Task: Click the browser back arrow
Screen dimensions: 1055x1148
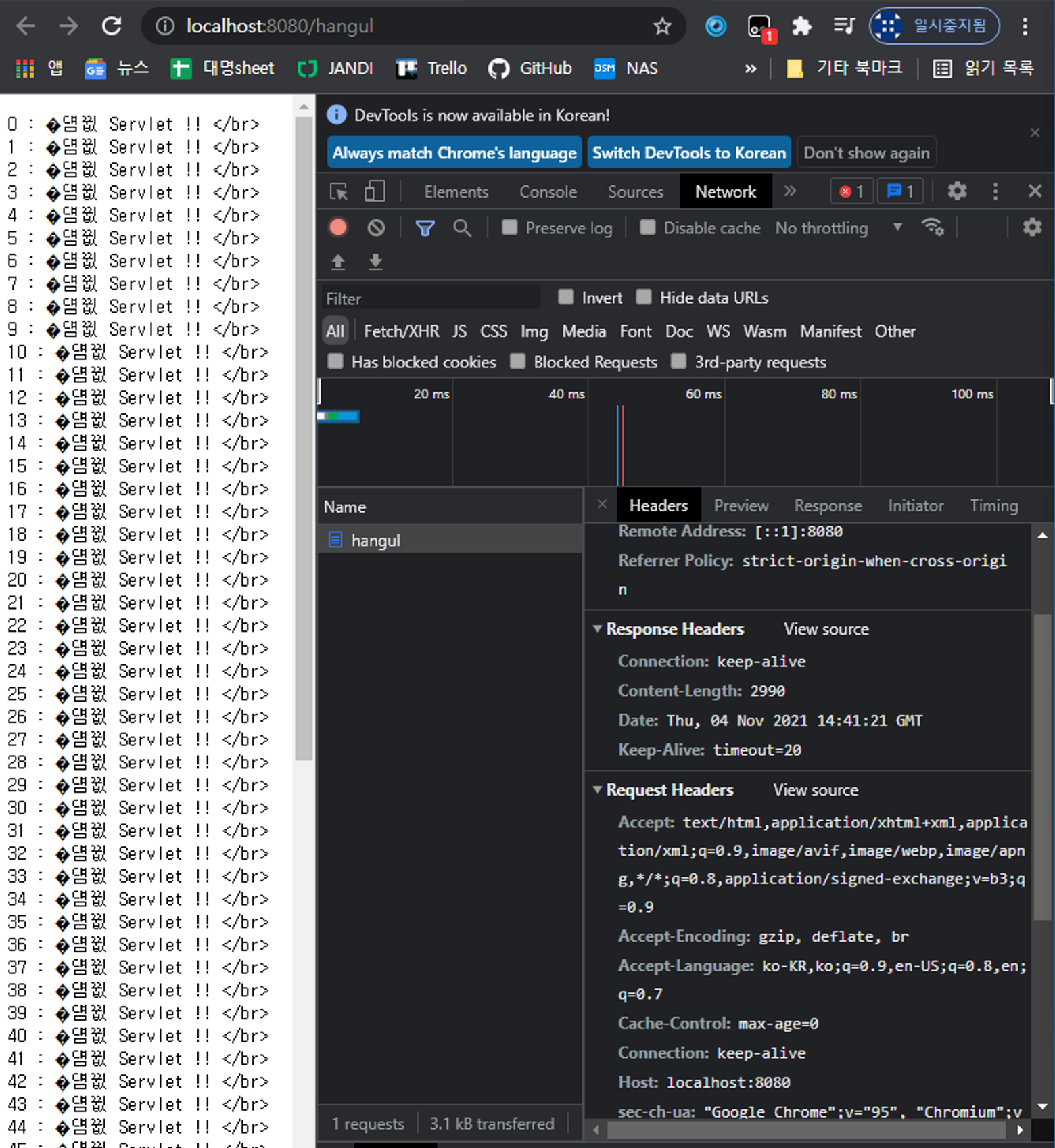Action: tap(26, 26)
